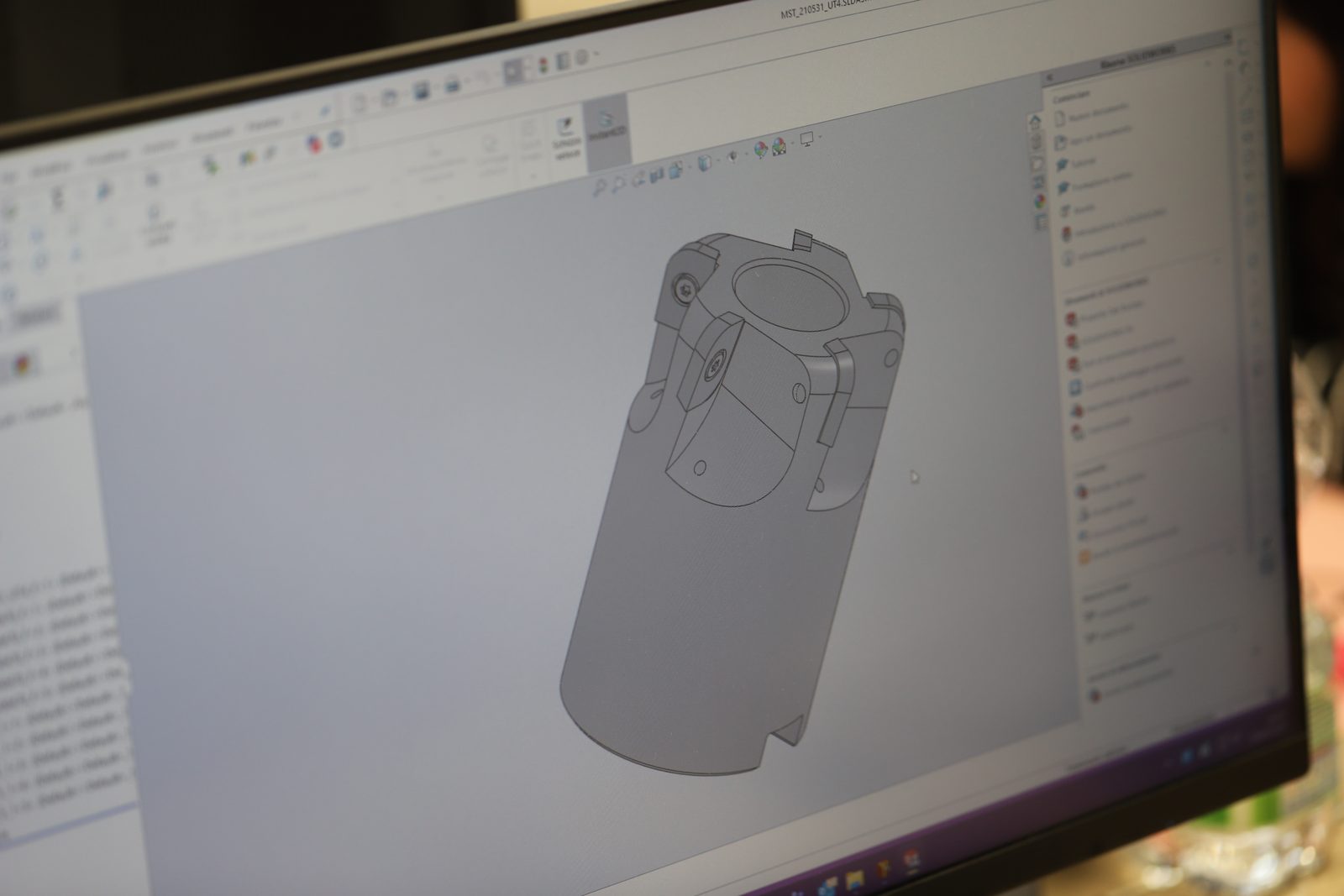Select the Home tab in task pane

pyautogui.click(x=1036, y=122)
